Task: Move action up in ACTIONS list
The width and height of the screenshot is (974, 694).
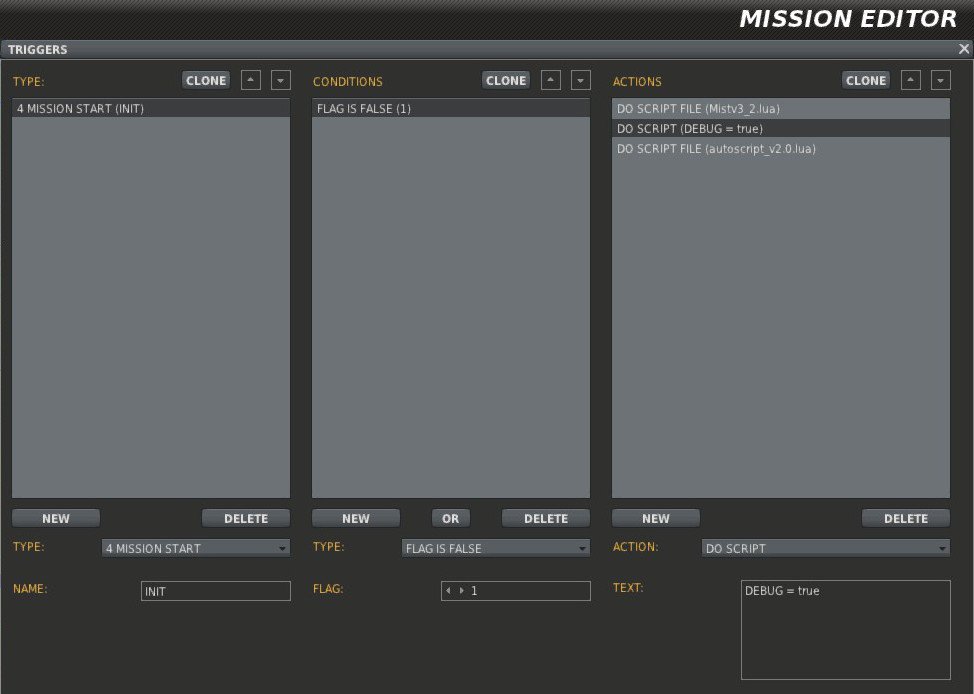Action: pos(911,80)
